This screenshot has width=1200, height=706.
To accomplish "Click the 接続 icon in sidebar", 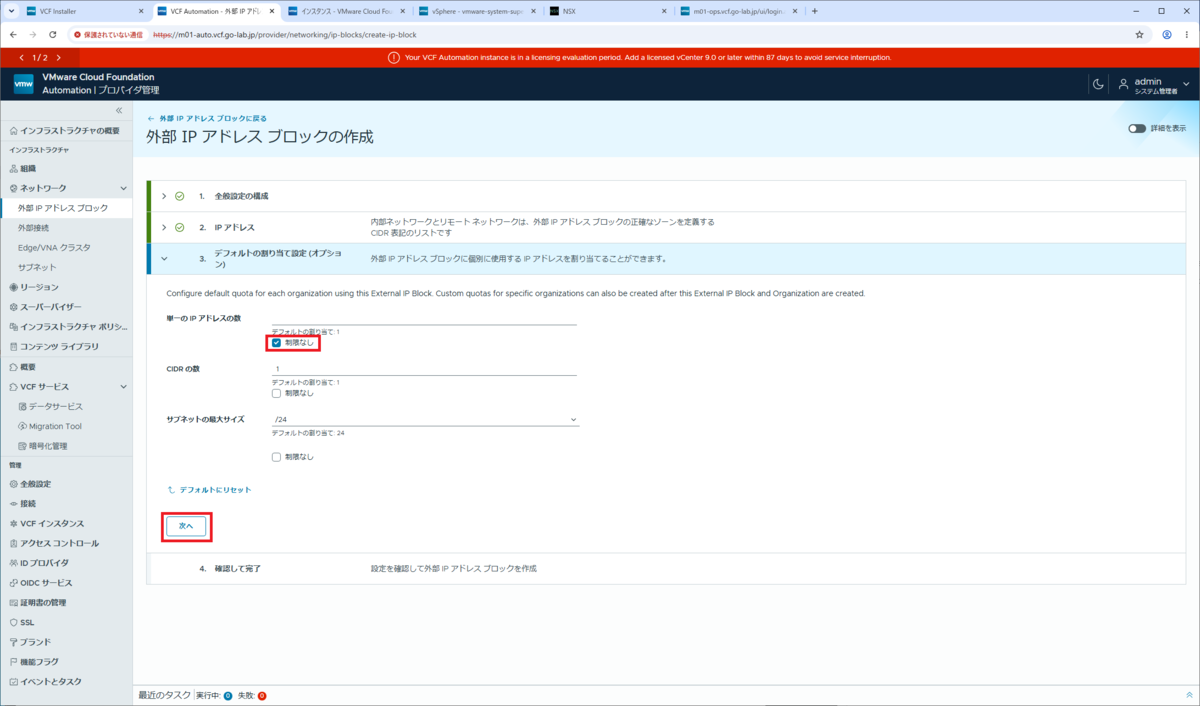I will (x=13, y=504).
